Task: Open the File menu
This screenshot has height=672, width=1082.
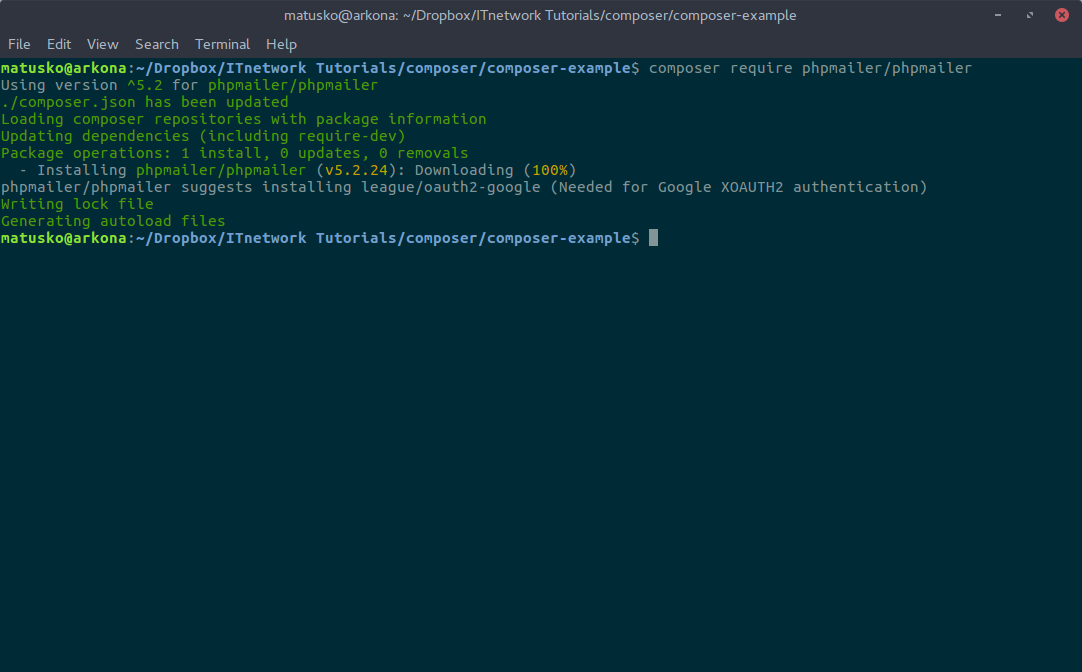Action: pos(18,44)
